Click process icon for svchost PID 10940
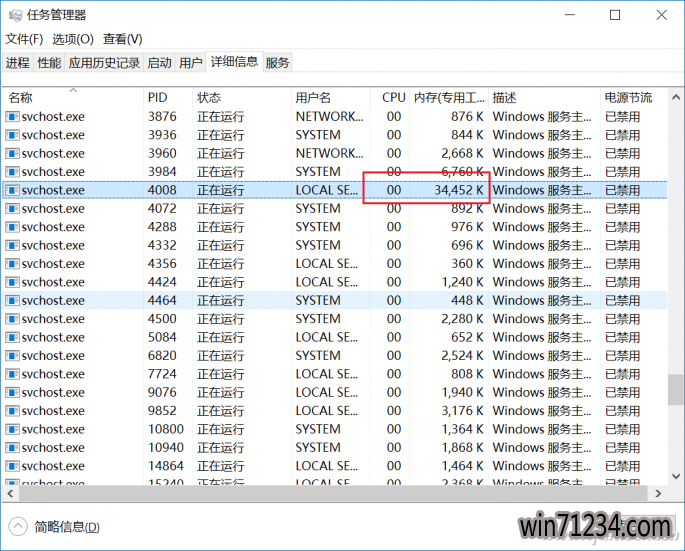685x551 pixels. pos(12,447)
